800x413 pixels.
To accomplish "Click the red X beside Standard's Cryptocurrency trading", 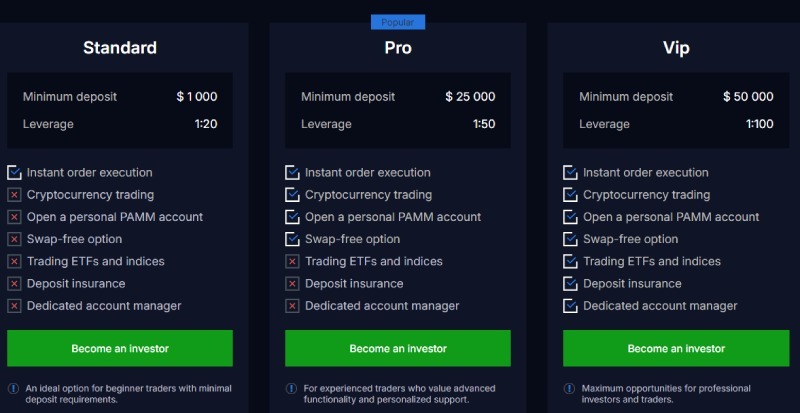I will click(14, 195).
